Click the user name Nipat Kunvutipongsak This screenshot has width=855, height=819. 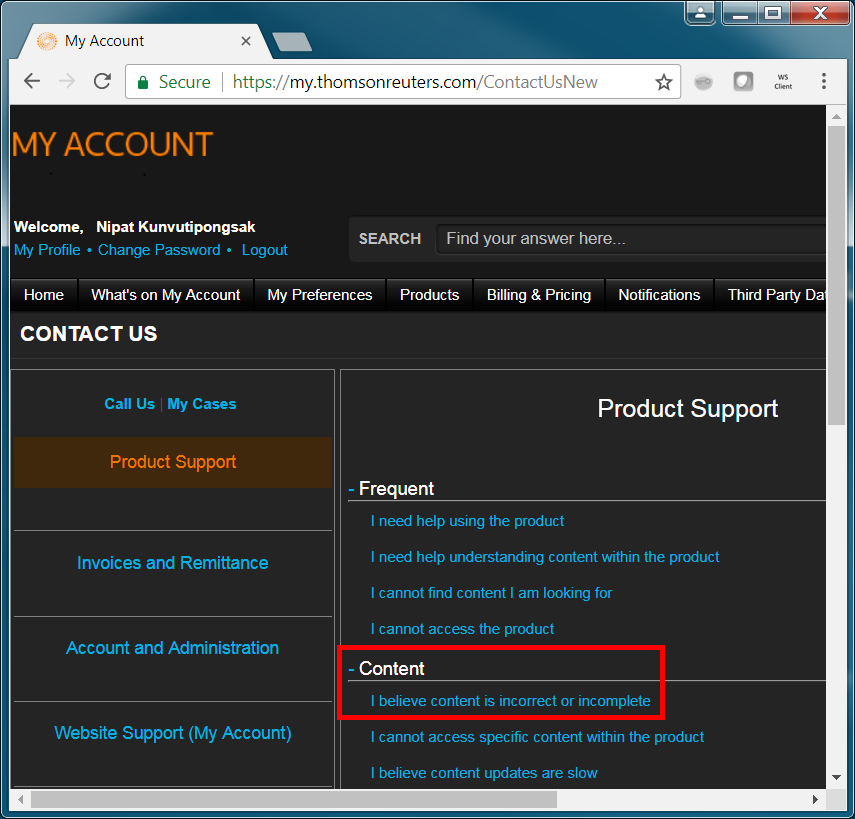[x=176, y=227]
